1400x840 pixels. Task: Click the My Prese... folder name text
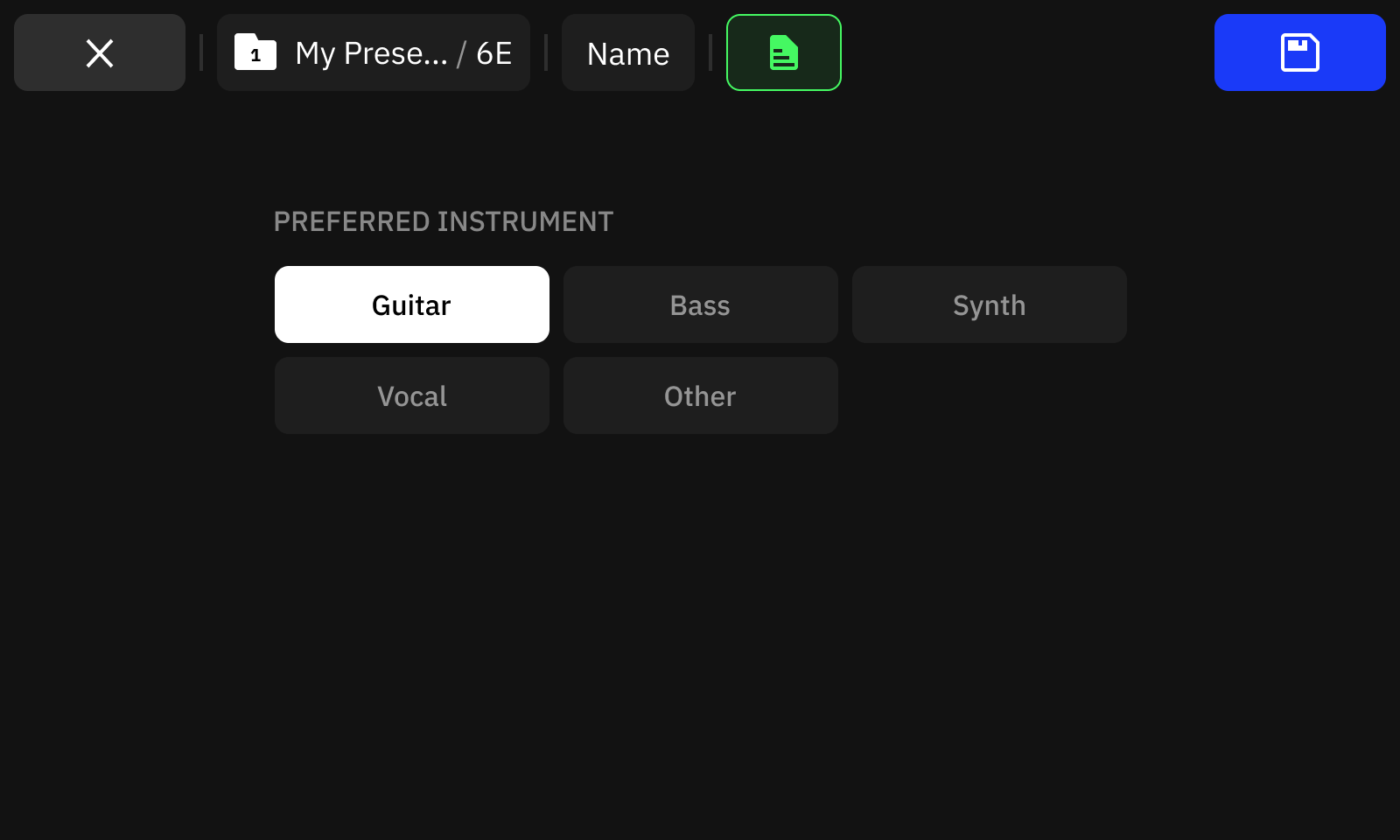click(372, 53)
